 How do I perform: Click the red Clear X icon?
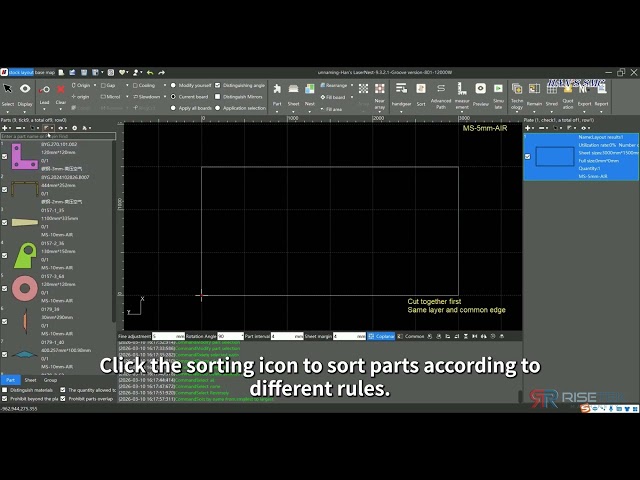click(60, 89)
